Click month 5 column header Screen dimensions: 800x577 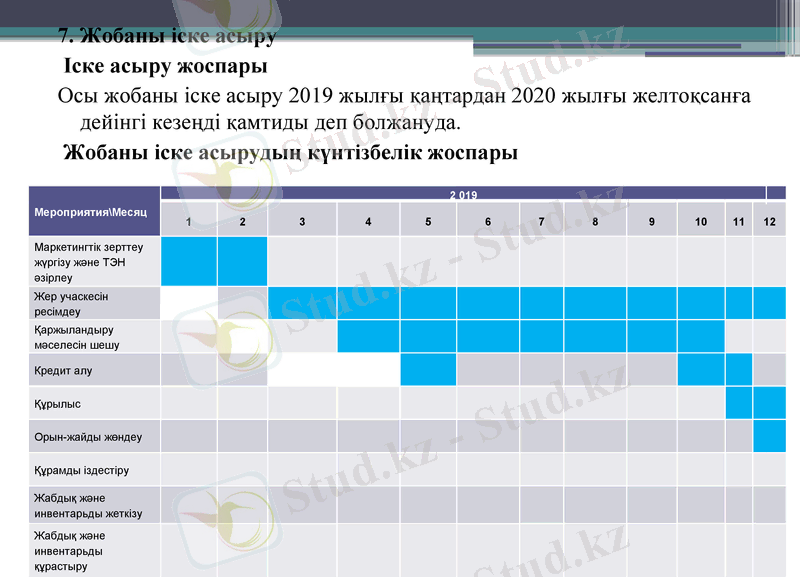pos(428,221)
